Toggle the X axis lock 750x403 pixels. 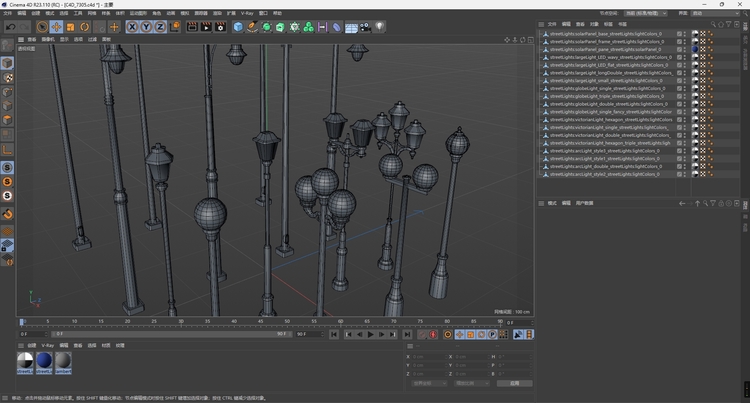(133, 27)
